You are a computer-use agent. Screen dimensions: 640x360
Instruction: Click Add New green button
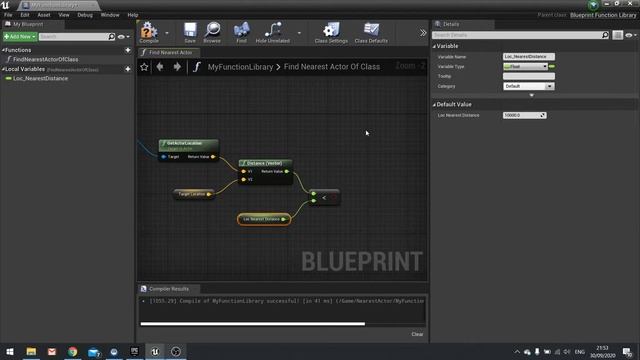(20, 36)
